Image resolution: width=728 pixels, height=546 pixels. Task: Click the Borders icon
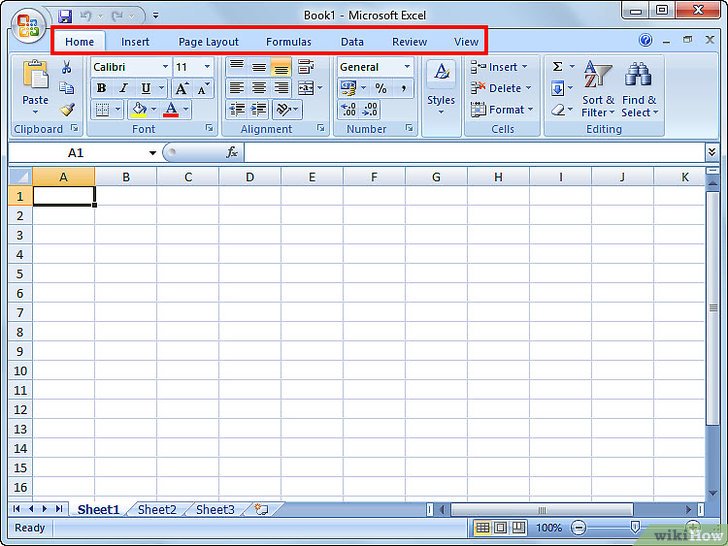[102, 110]
